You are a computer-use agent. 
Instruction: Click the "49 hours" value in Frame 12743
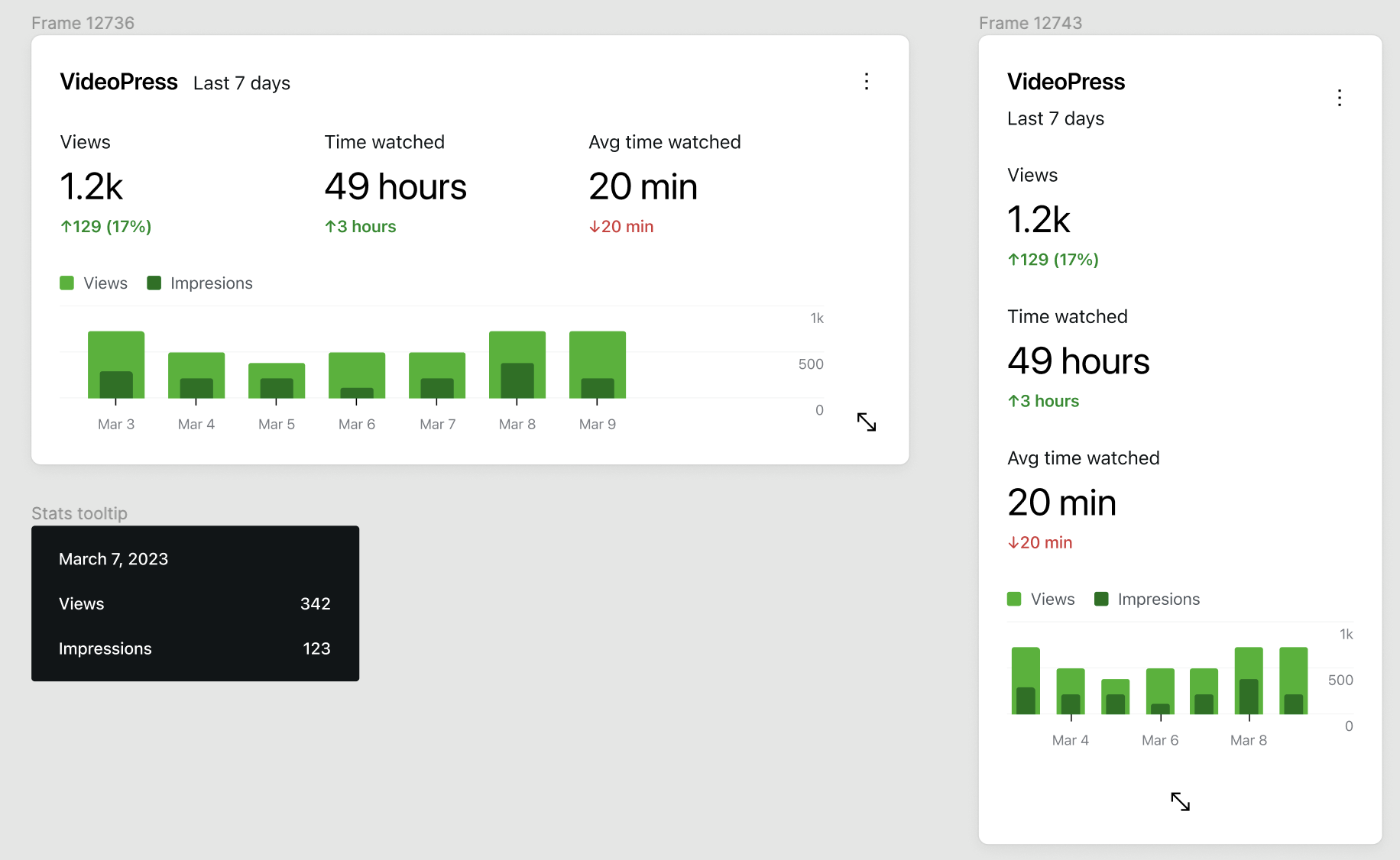1079,360
